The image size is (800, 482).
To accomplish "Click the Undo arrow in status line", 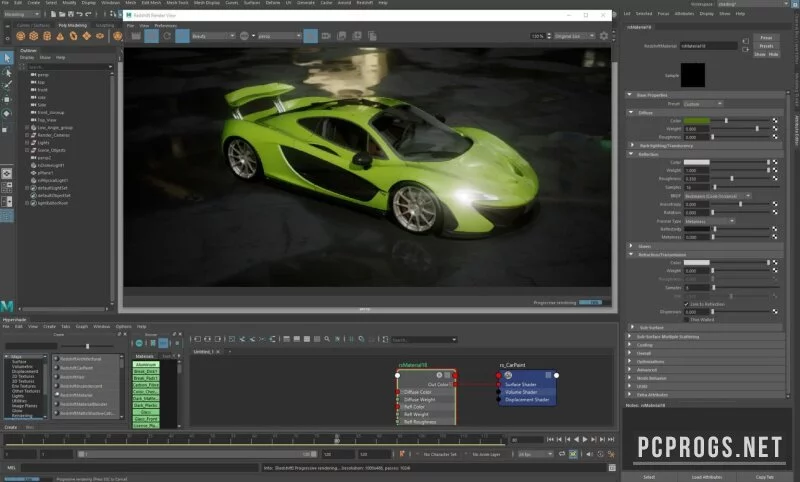I will coord(80,14).
